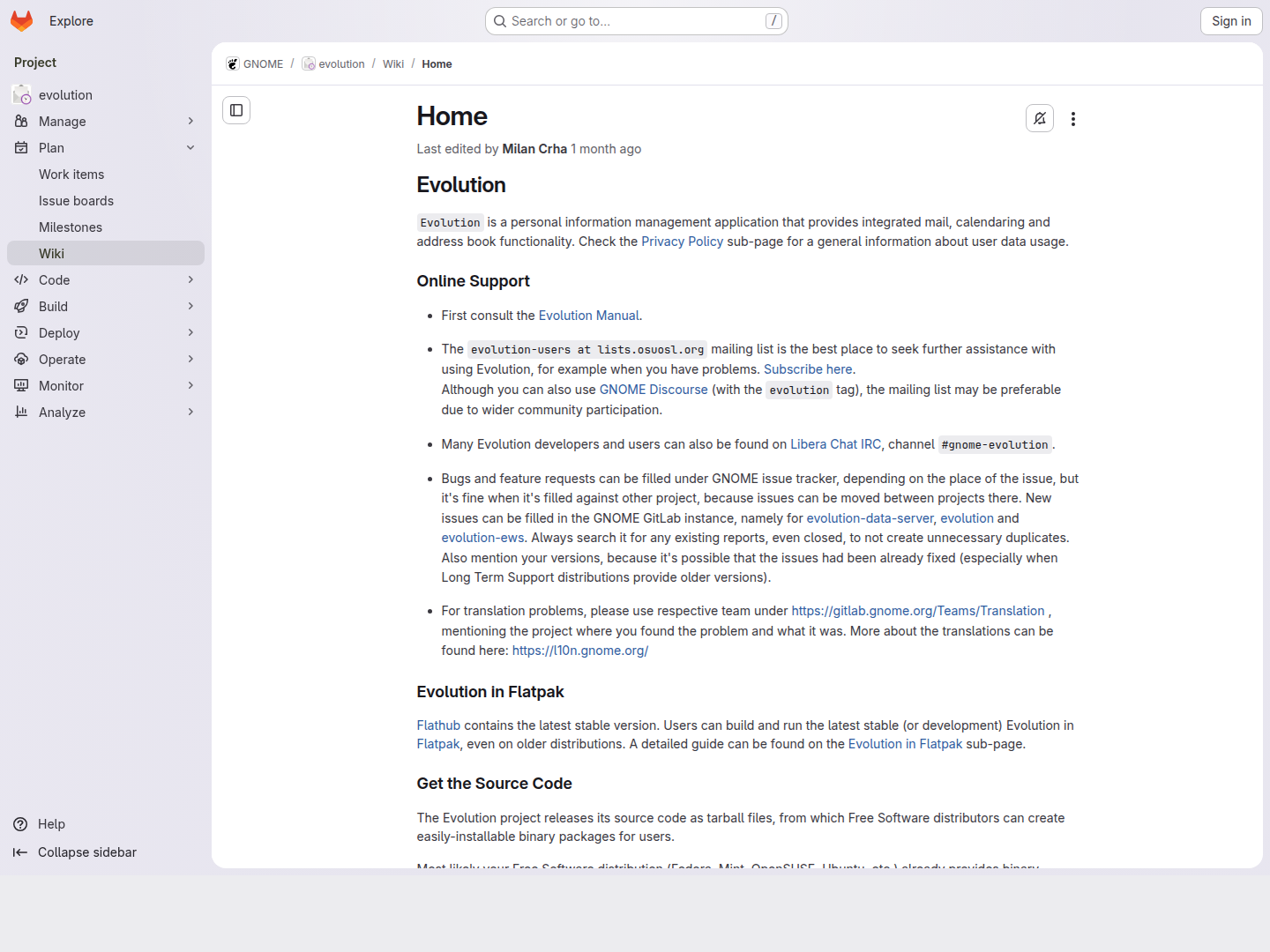Screen dimensions: 1270x952
Task: Toggle the wiki sidebar panel icon
Action: pyautogui.click(x=236, y=110)
